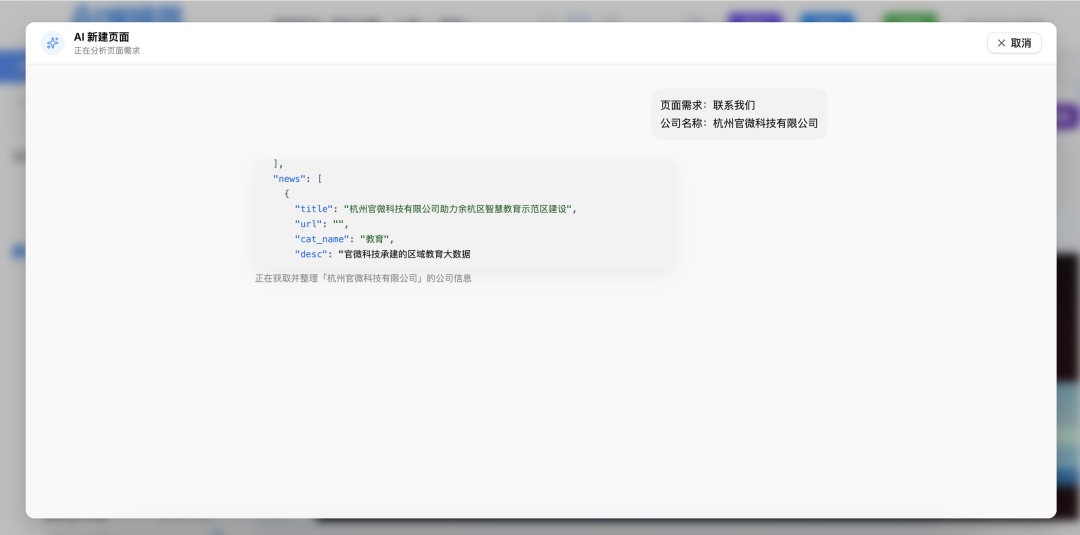The width and height of the screenshot is (1080, 535).
Task: Click the '页面需求：联系我们' message line
Action: [x=707, y=105]
